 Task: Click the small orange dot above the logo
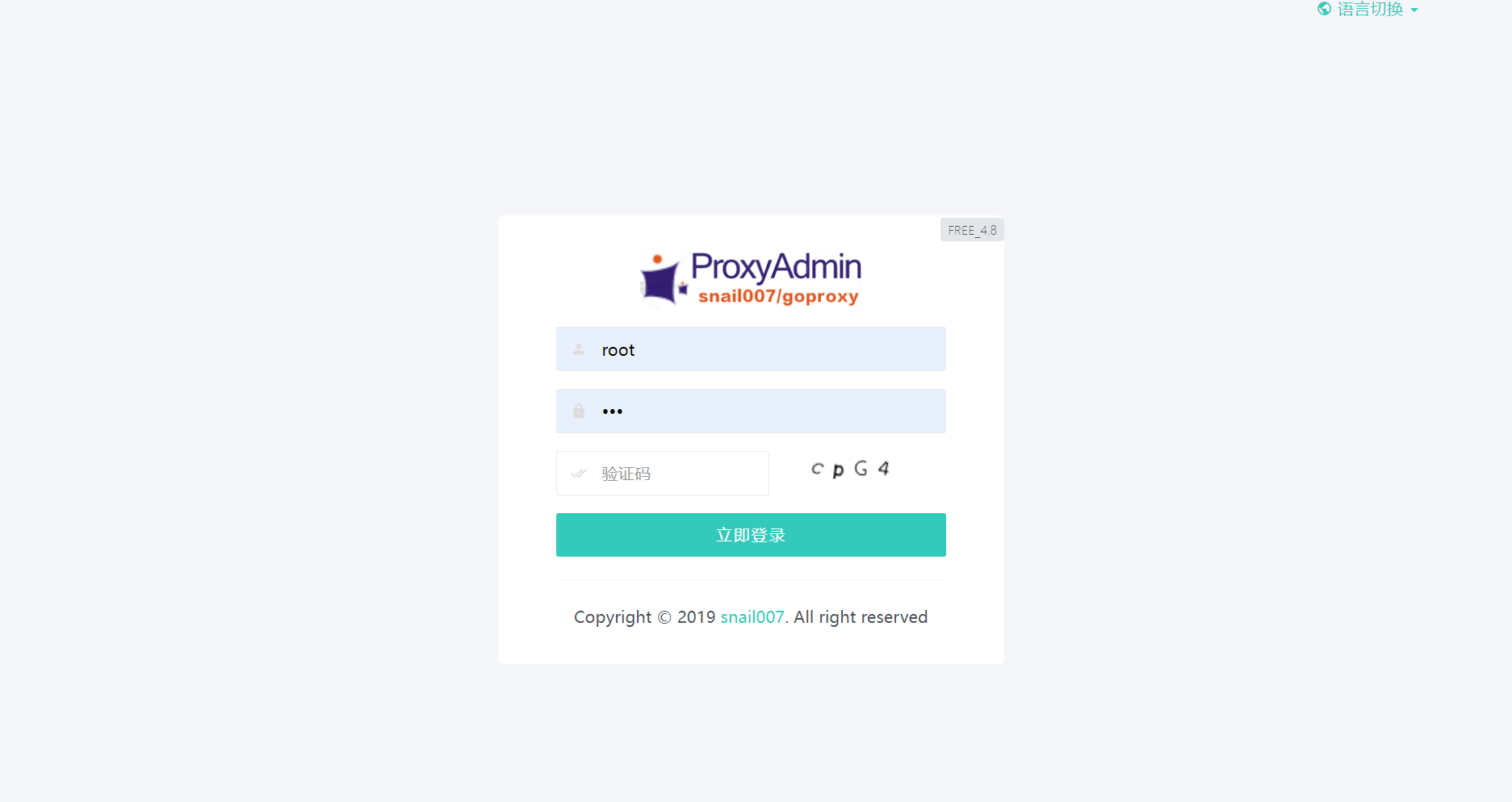click(x=657, y=259)
